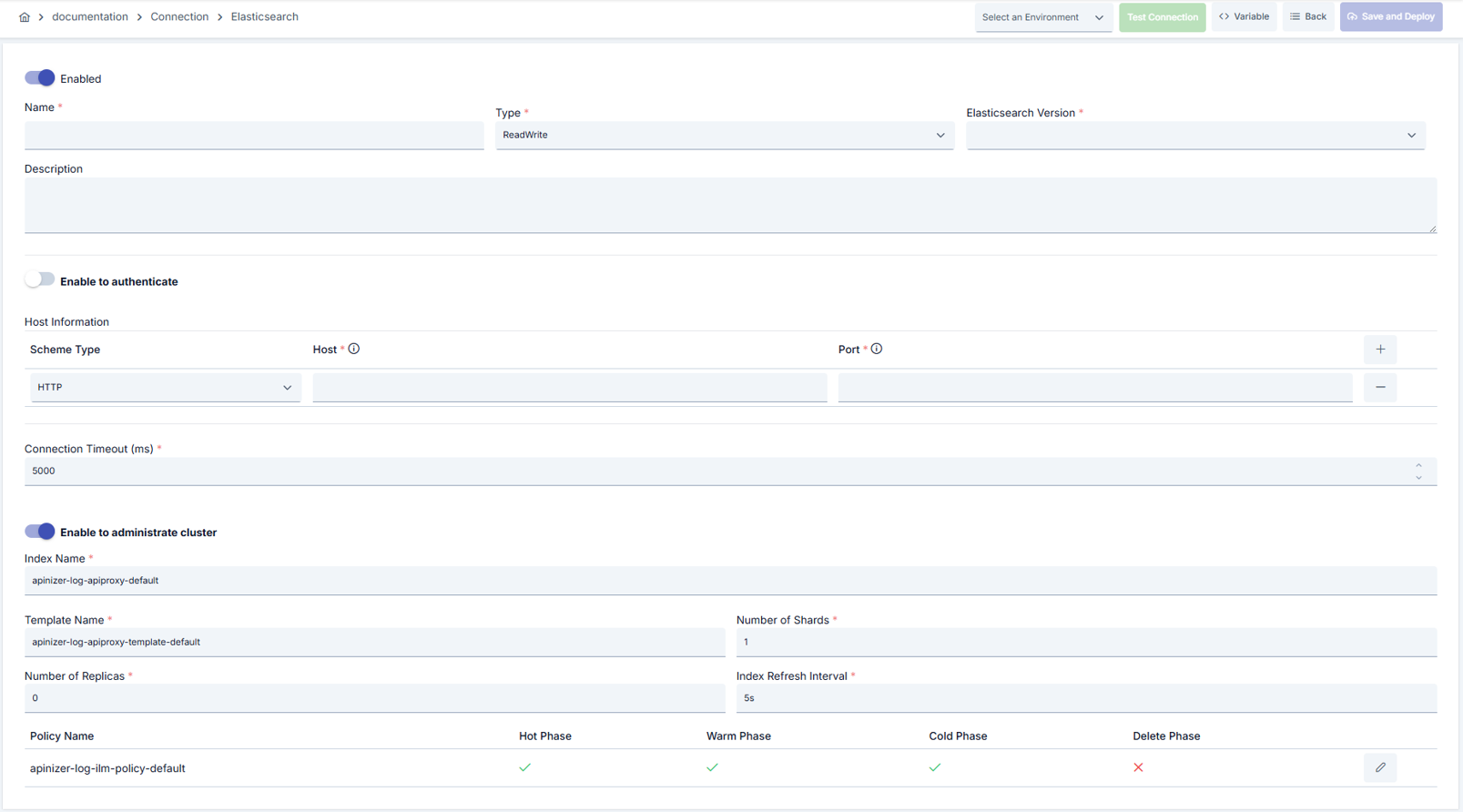Screen dimensions: 1463x812
Task: Expand the Elasticsearch Version dropdown
Action: (1195, 136)
